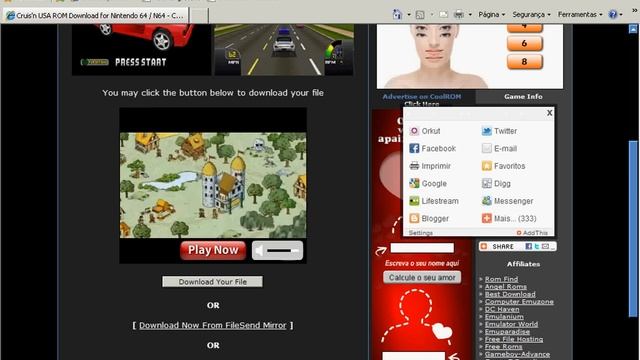Viewport: 640px width, 360px height.
Task: Select orange answer button 6
Action: [x=524, y=43]
